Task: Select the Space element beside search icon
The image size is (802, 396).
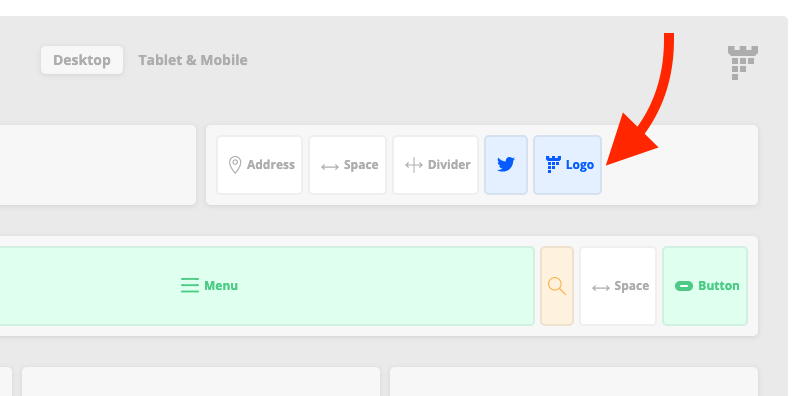Action: coord(618,286)
